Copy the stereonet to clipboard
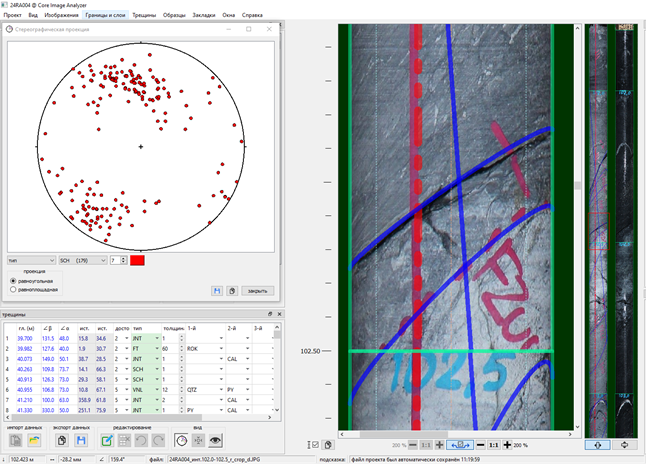 tap(231, 290)
